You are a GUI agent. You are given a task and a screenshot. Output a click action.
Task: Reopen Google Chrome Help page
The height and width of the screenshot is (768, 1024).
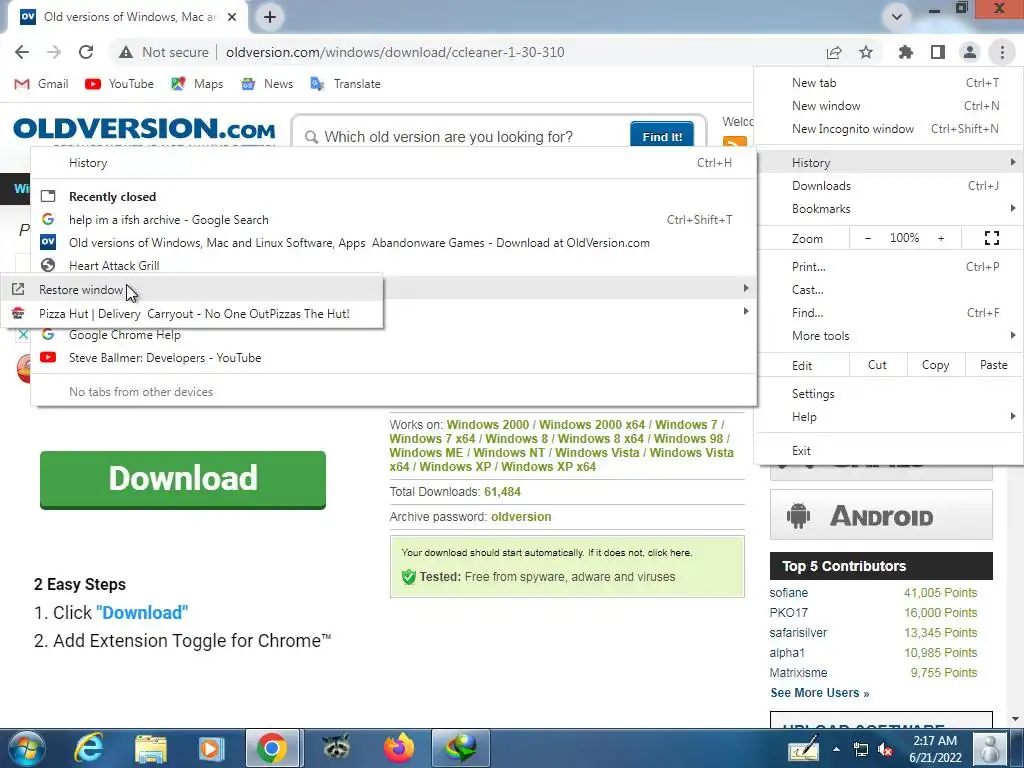(394, 334)
